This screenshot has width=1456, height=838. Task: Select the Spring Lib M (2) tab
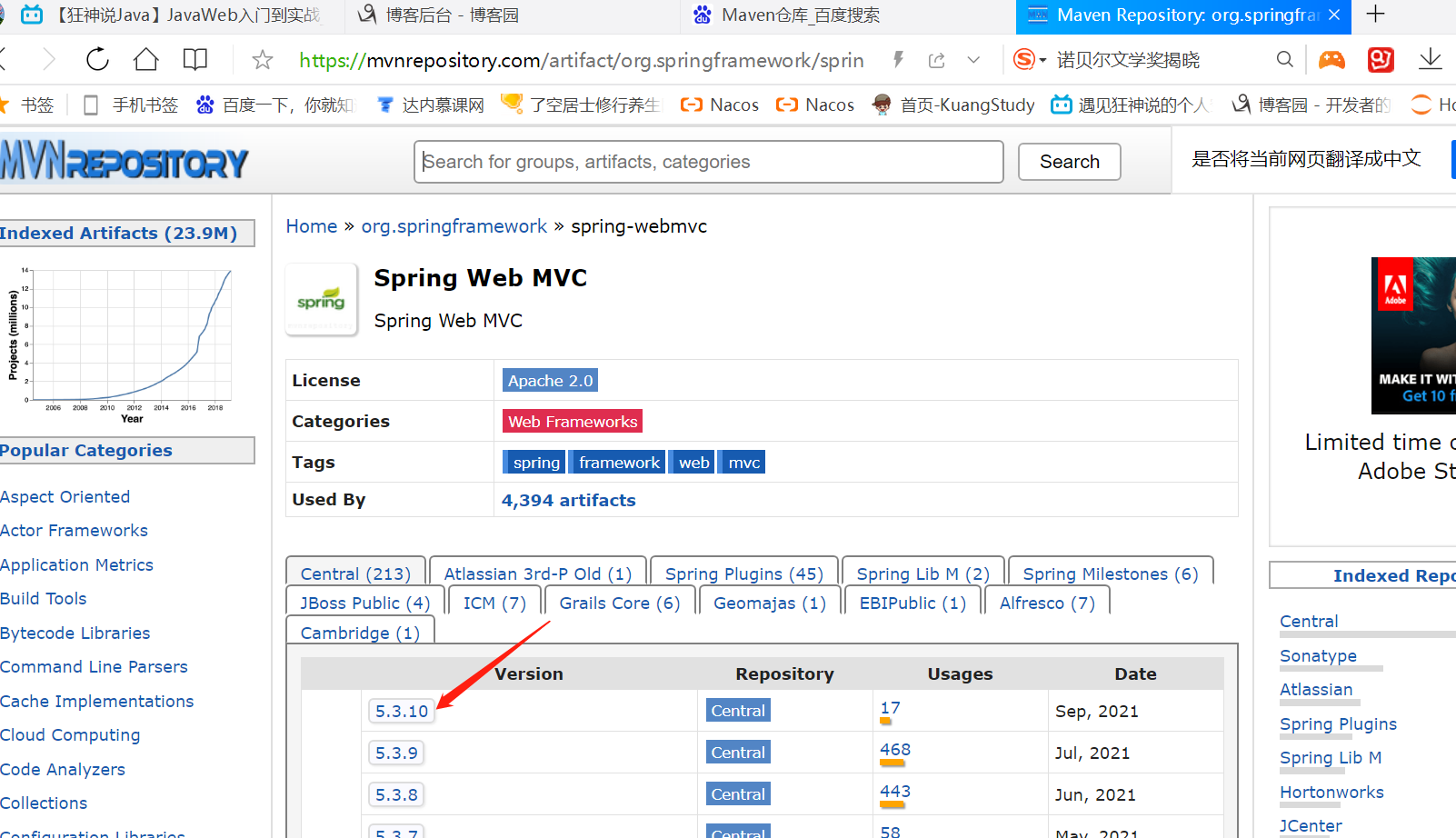pyautogui.click(x=923, y=573)
